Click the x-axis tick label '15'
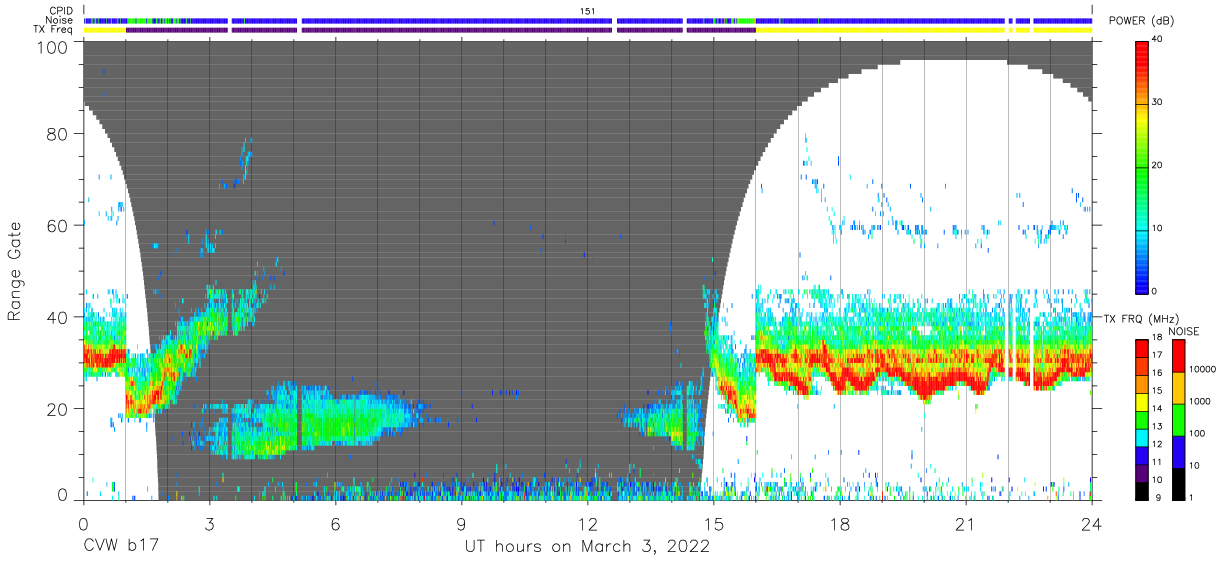Viewport: 1228px width, 567px height. tap(713, 524)
